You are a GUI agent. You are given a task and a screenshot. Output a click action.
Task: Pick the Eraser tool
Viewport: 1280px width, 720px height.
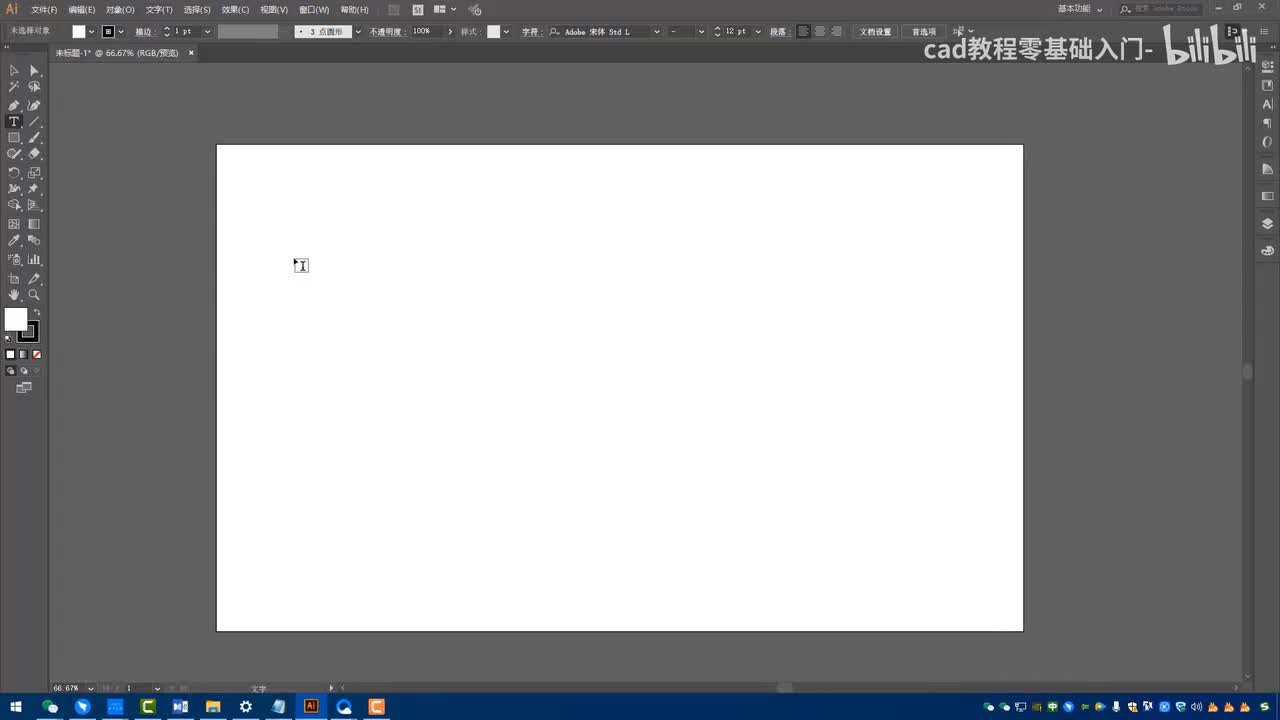[34, 154]
